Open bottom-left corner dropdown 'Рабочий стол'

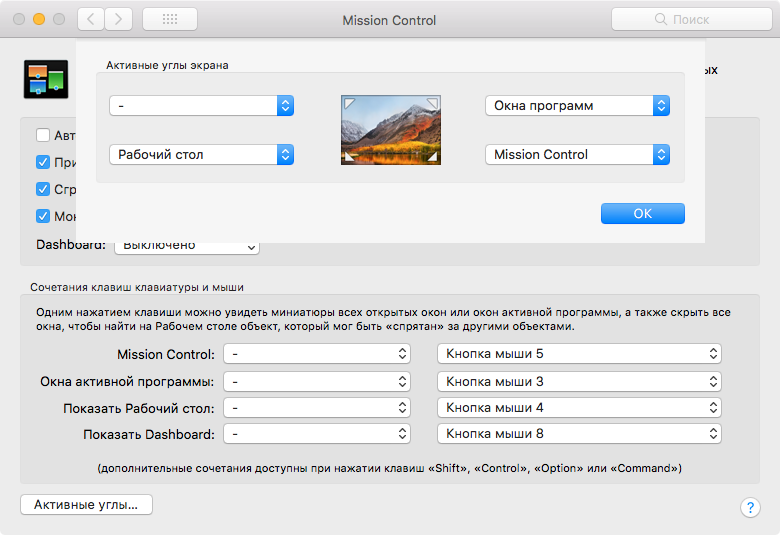coord(201,154)
